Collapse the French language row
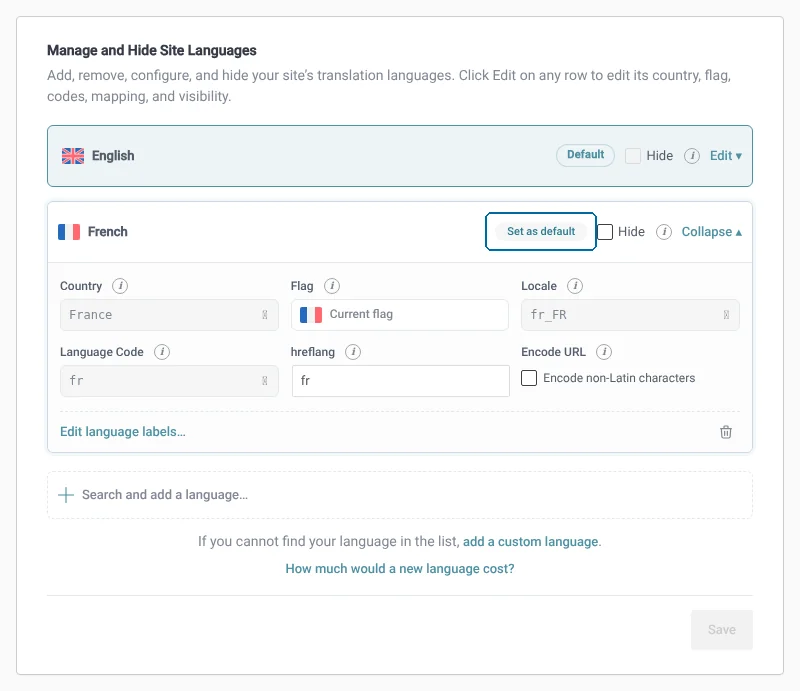The height and width of the screenshot is (691, 800). pos(712,232)
